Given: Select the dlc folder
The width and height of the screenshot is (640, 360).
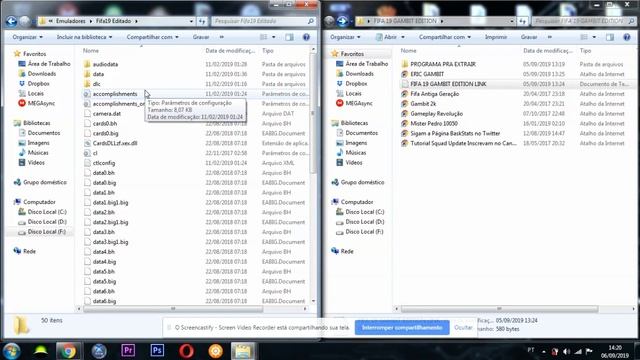Looking at the screenshot, I should pos(96,84).
